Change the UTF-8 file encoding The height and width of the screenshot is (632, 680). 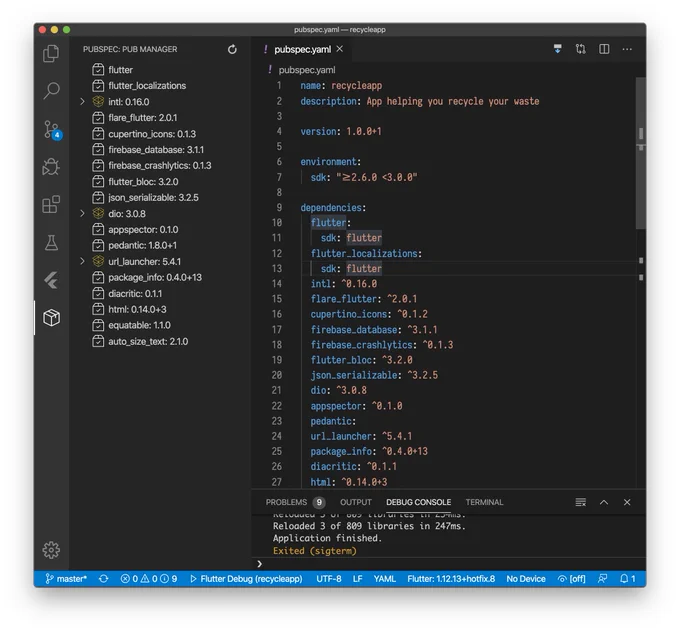[329, 579]
